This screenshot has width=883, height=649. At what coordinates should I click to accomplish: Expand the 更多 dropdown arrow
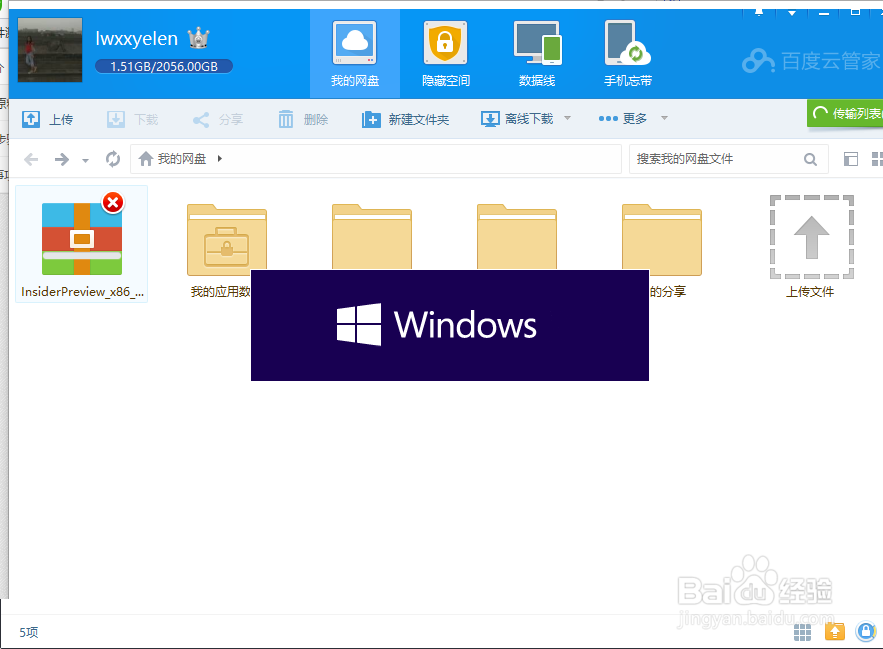(x=665, y=118)
